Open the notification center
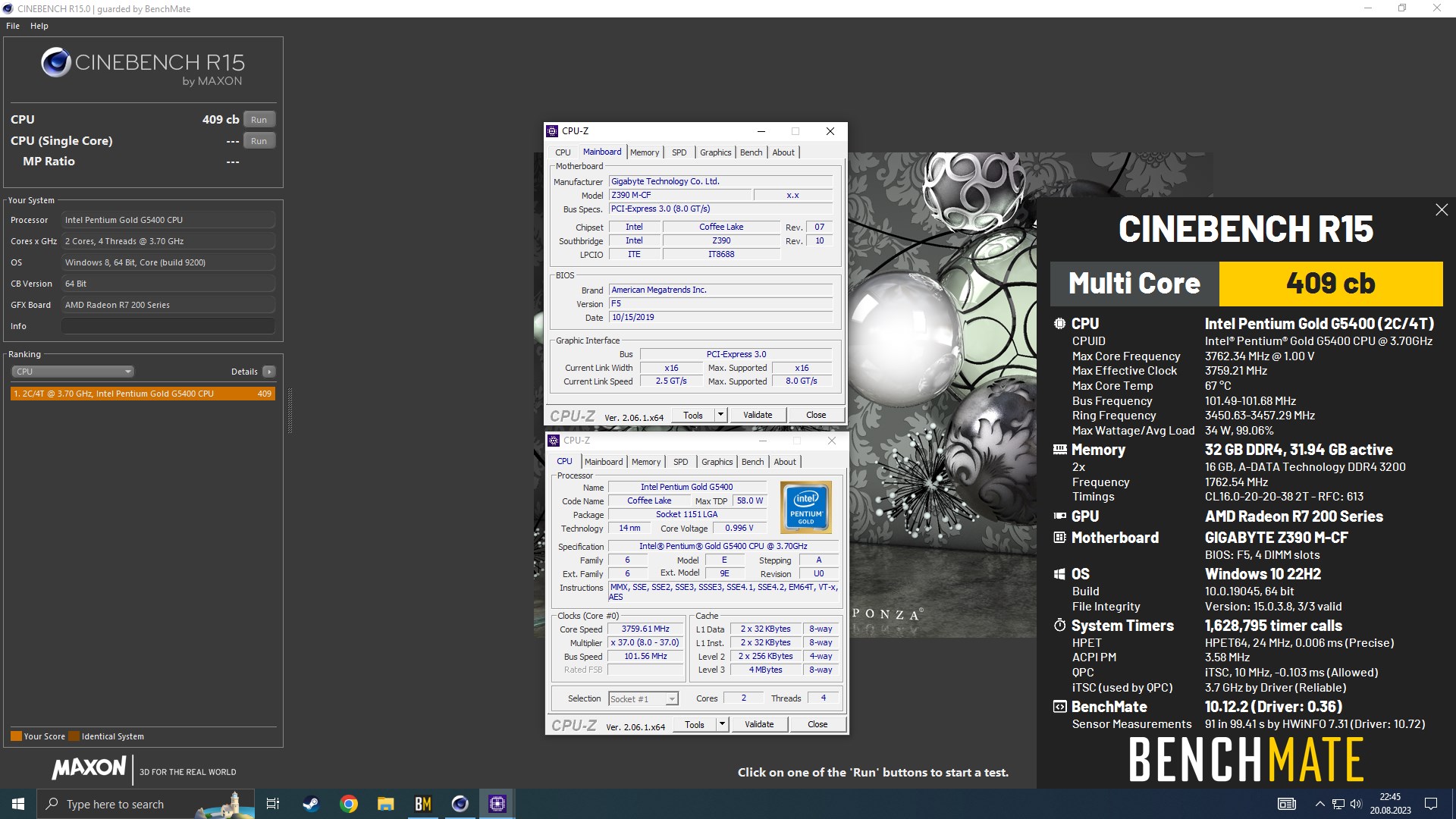This screenshot has width=1456, height=819. pos(1431,804)
